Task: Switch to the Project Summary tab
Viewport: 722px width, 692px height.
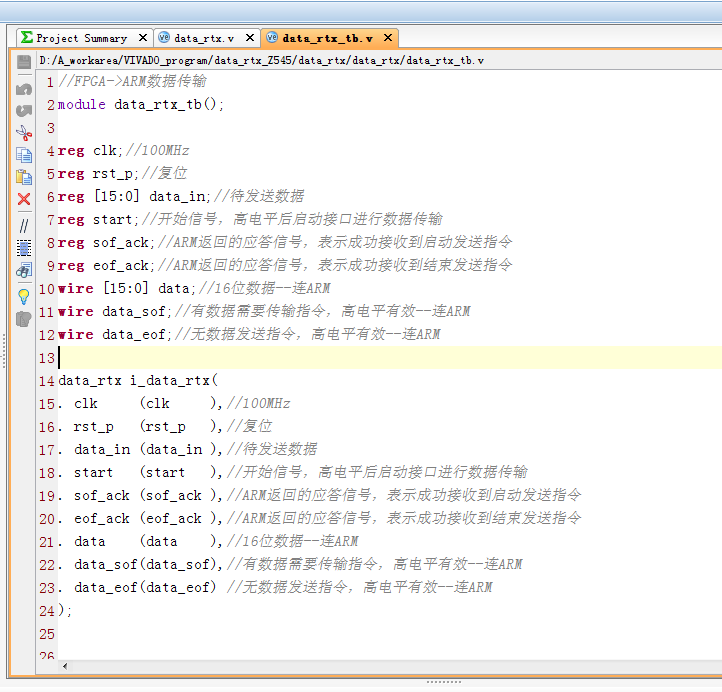Action: (80, 38)
